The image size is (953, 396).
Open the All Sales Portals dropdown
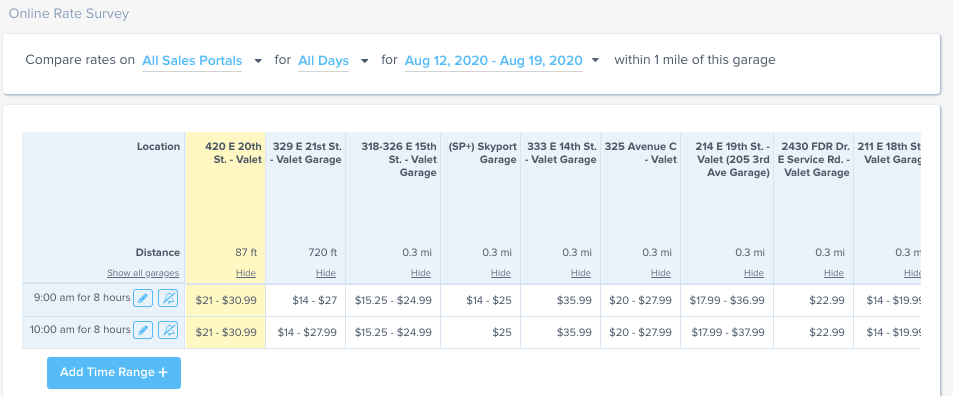click(192, 61)
